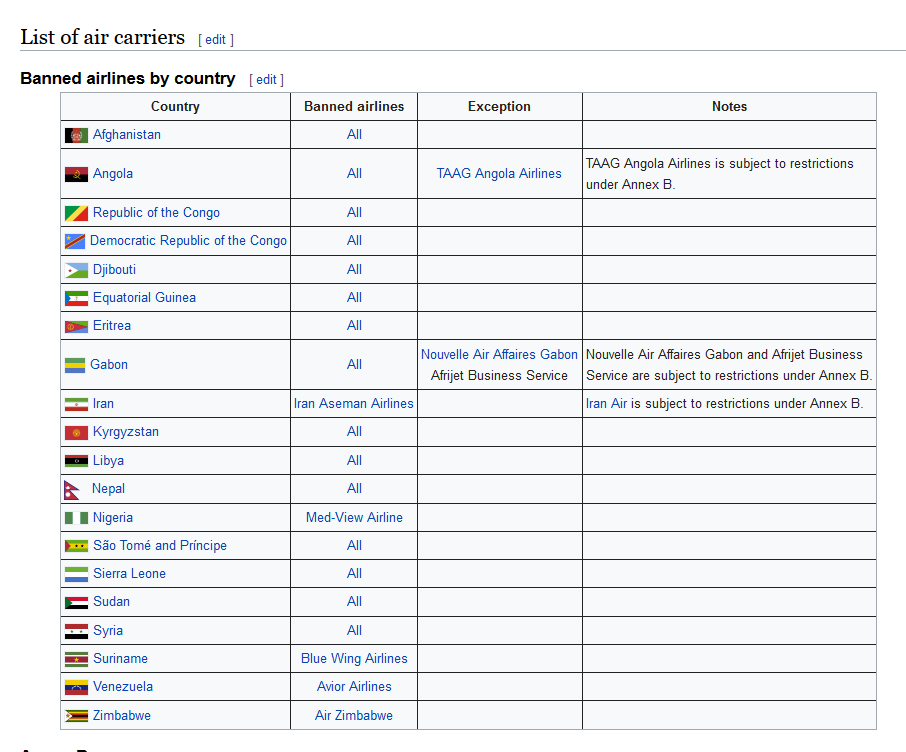Open the Angola country link
The height and width of the screenshot is (752, 906).
click(113, 174)
